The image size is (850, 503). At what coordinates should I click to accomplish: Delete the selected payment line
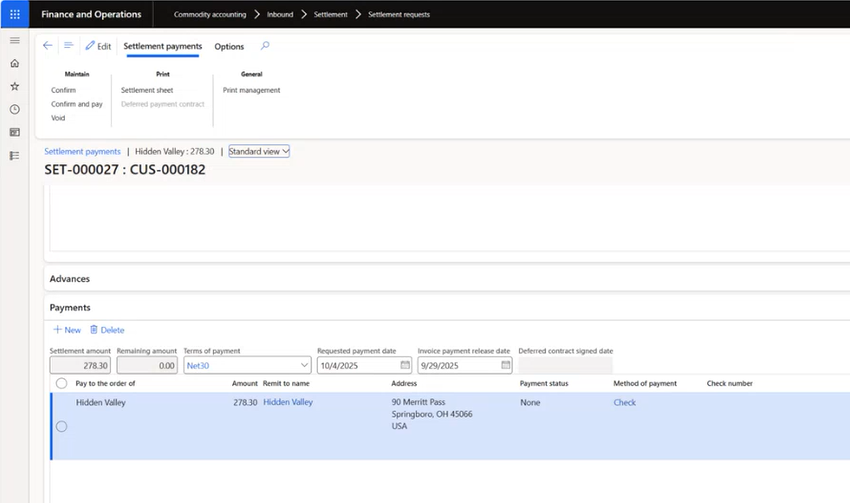[x=107, y=330]
